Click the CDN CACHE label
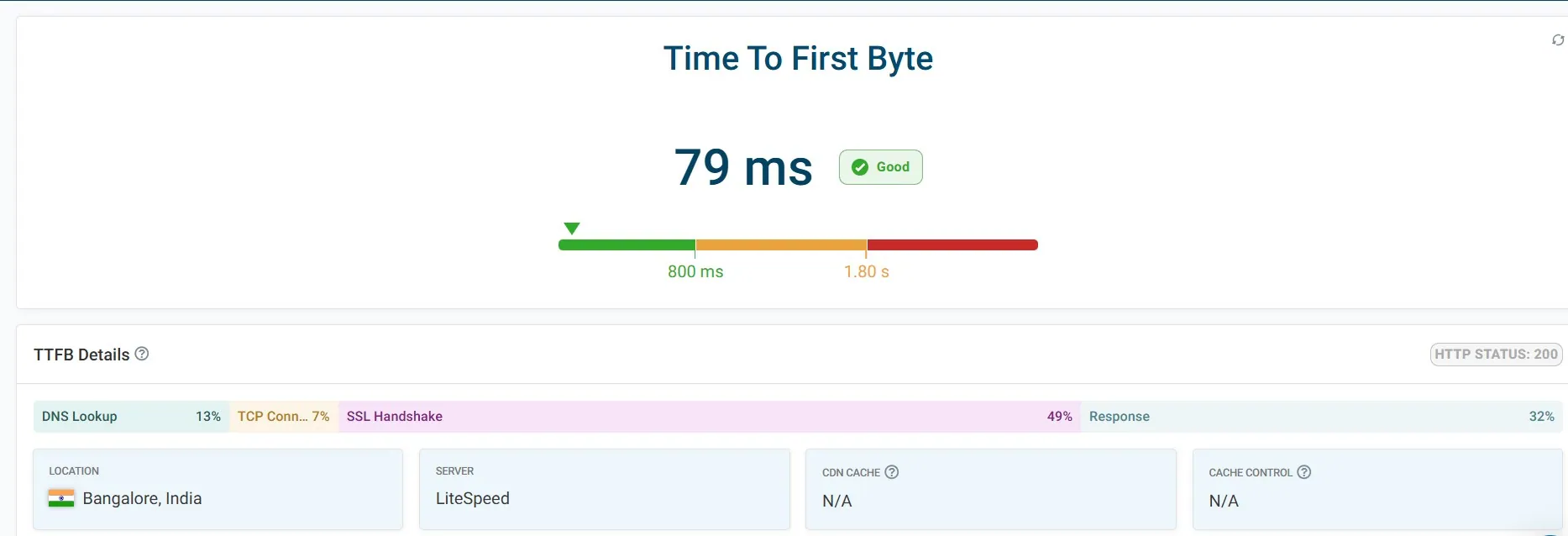This screenshot has height=536, width=1568. (851, 473)
